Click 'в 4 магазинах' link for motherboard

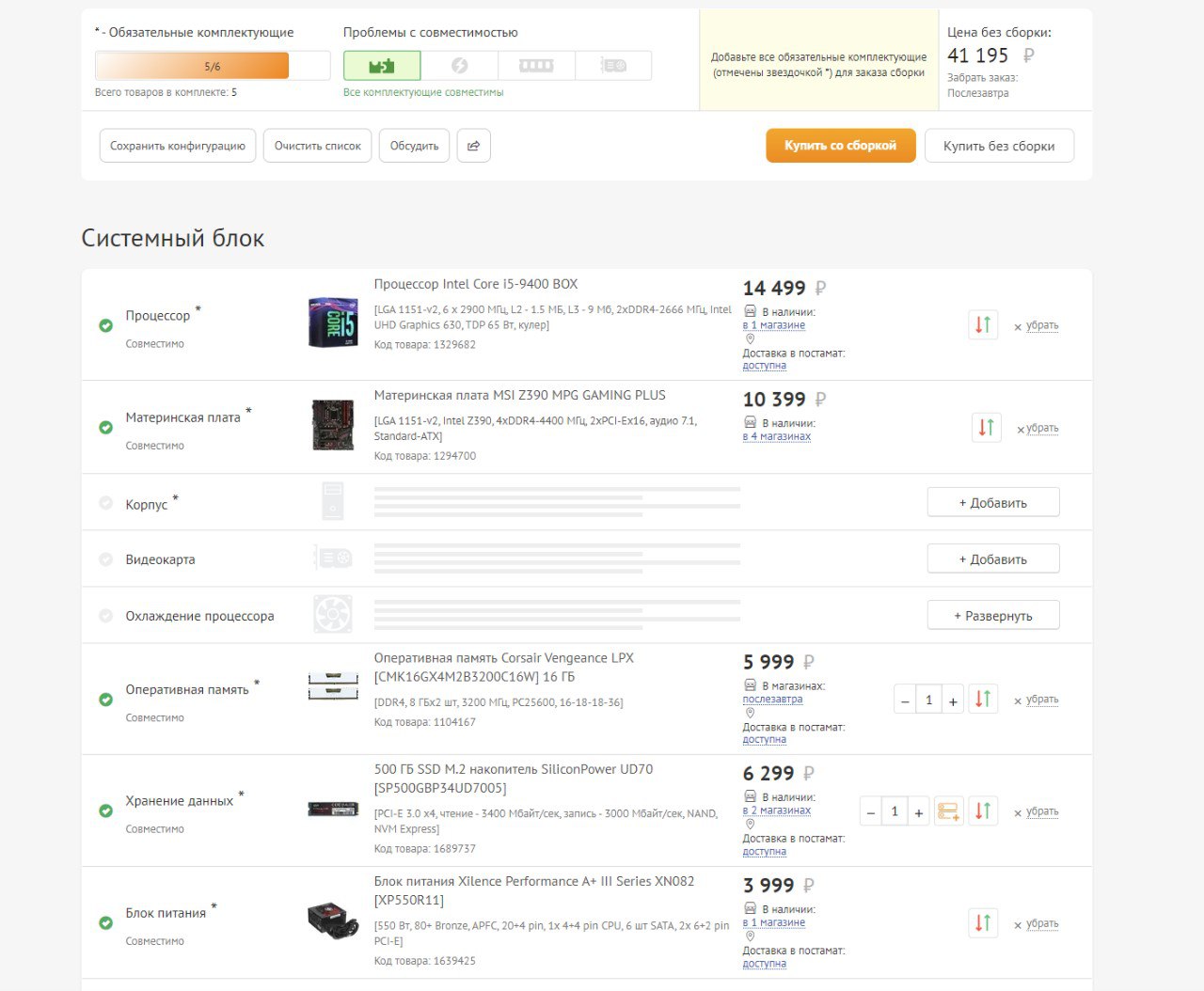click(777, 436)
